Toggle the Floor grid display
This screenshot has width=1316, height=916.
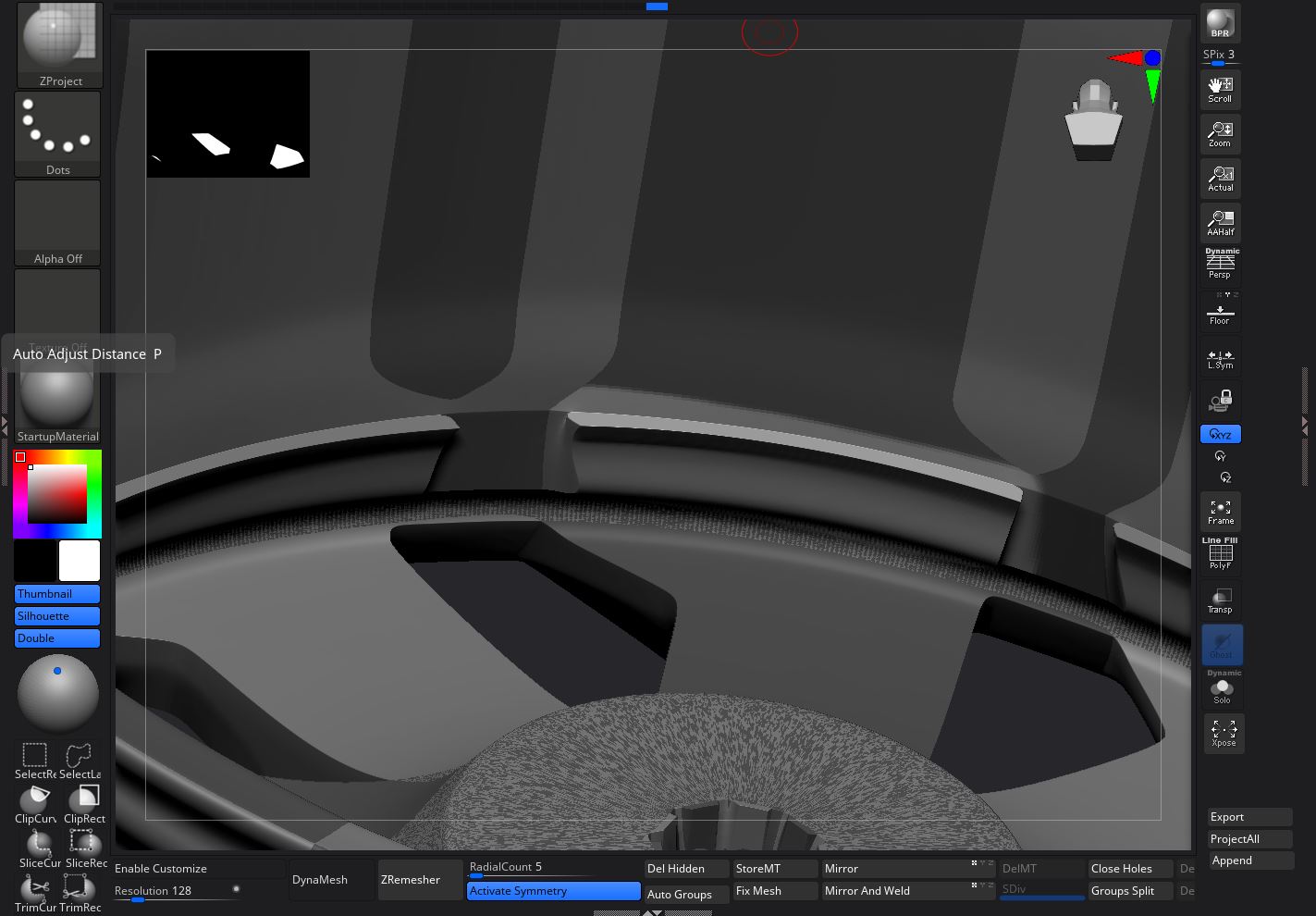1220,314
